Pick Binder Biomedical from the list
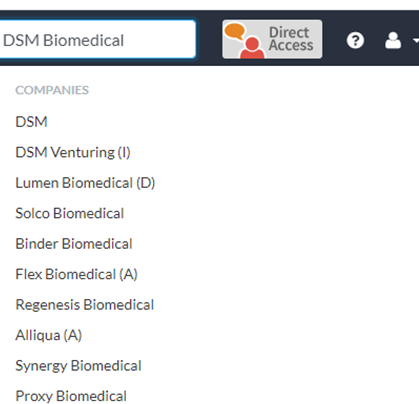Screen dimensions: 419x404 pyautogui.click(x=74, y=244)
